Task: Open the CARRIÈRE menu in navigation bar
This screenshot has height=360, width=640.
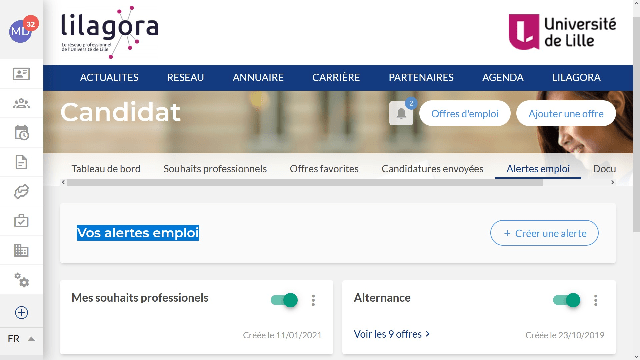Action: tap(336, 78)
